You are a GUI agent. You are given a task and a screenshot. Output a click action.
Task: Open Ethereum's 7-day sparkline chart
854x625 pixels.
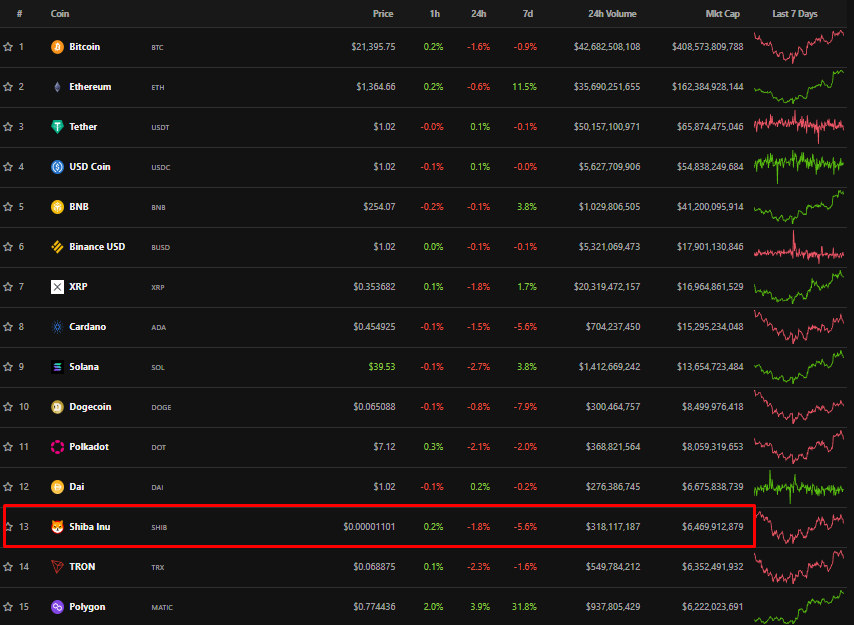click(799, 87)
